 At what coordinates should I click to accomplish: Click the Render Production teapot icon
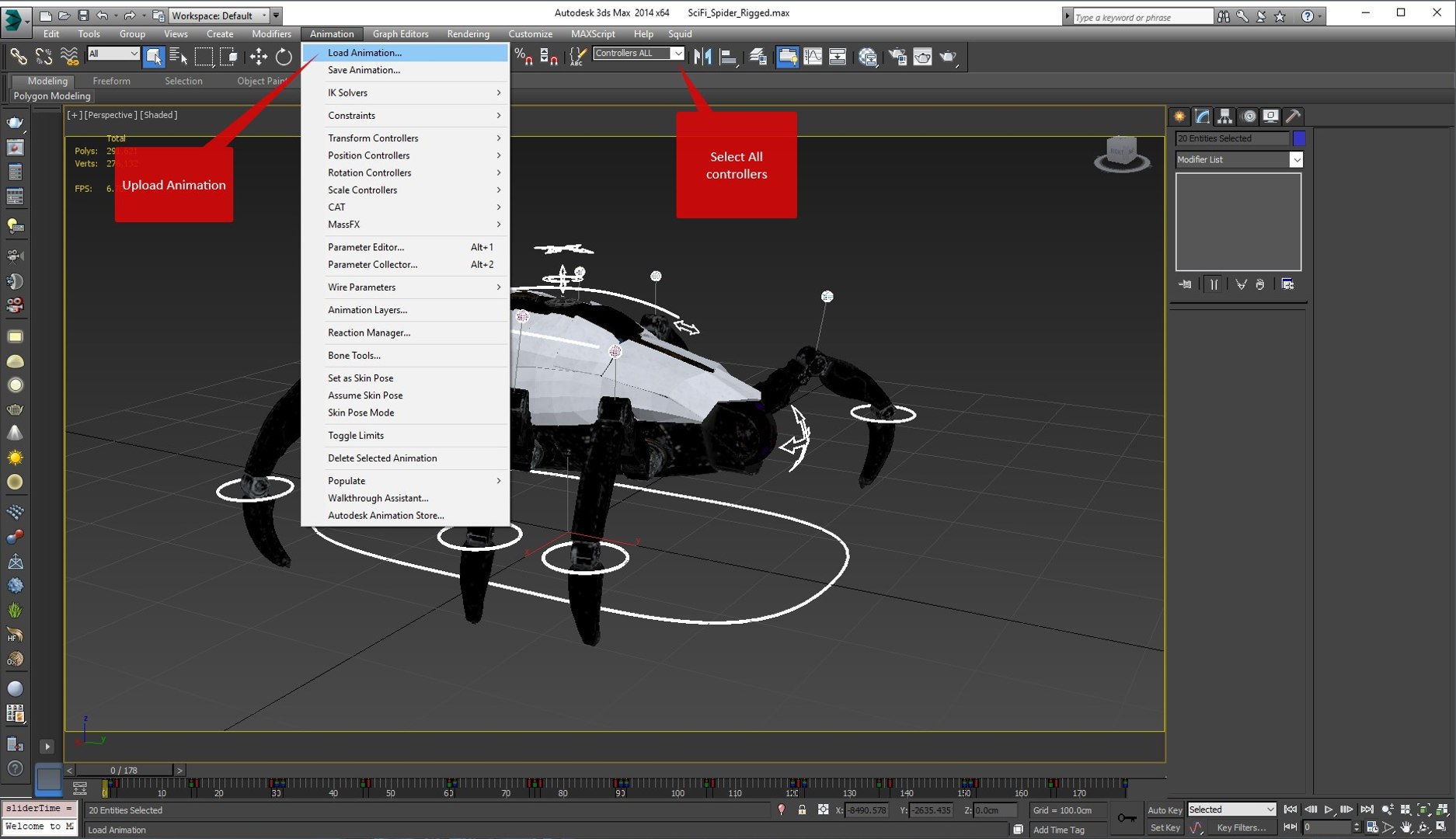coord(948,56)
